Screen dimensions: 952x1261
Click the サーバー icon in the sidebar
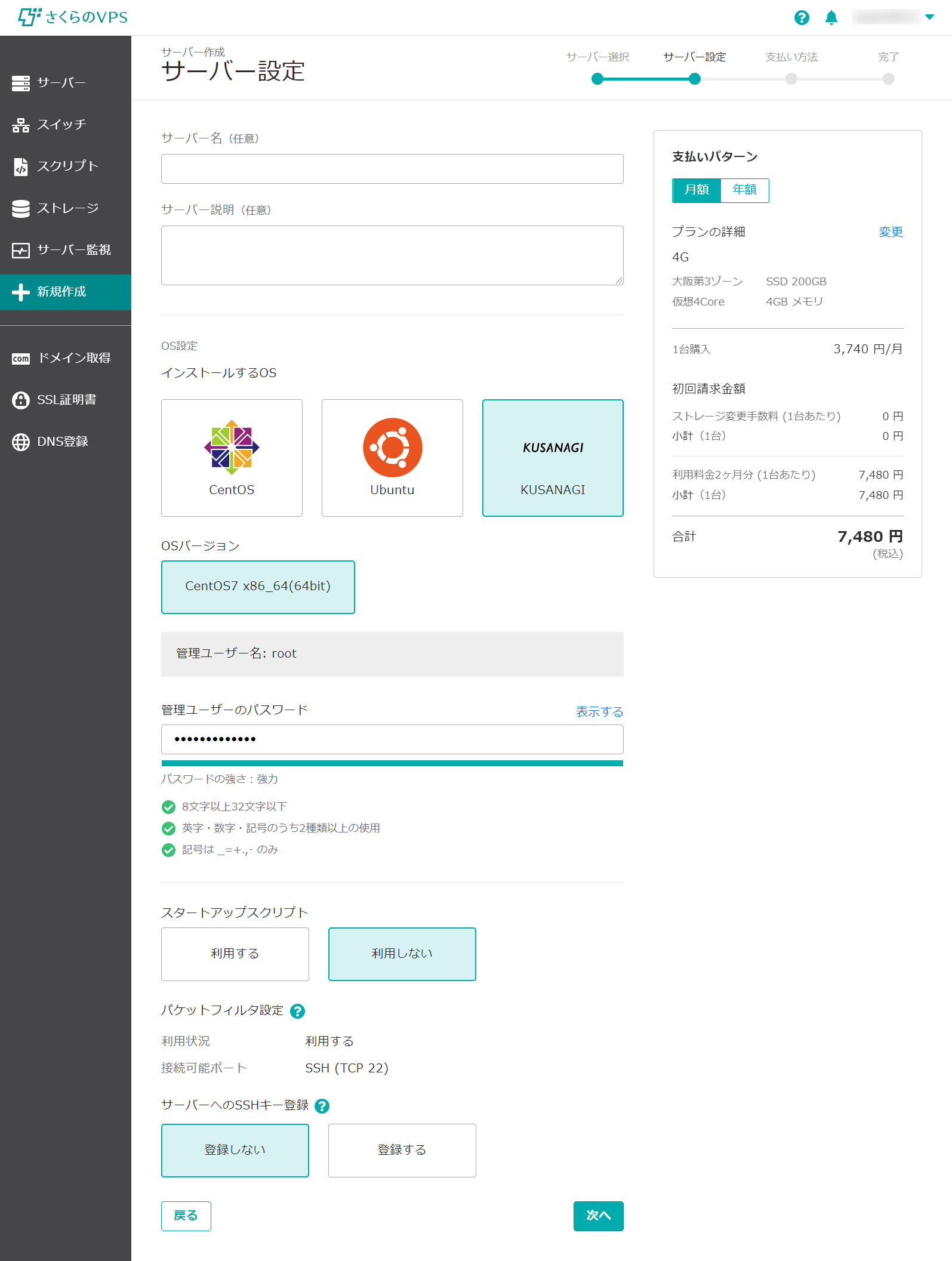(21, 83)
